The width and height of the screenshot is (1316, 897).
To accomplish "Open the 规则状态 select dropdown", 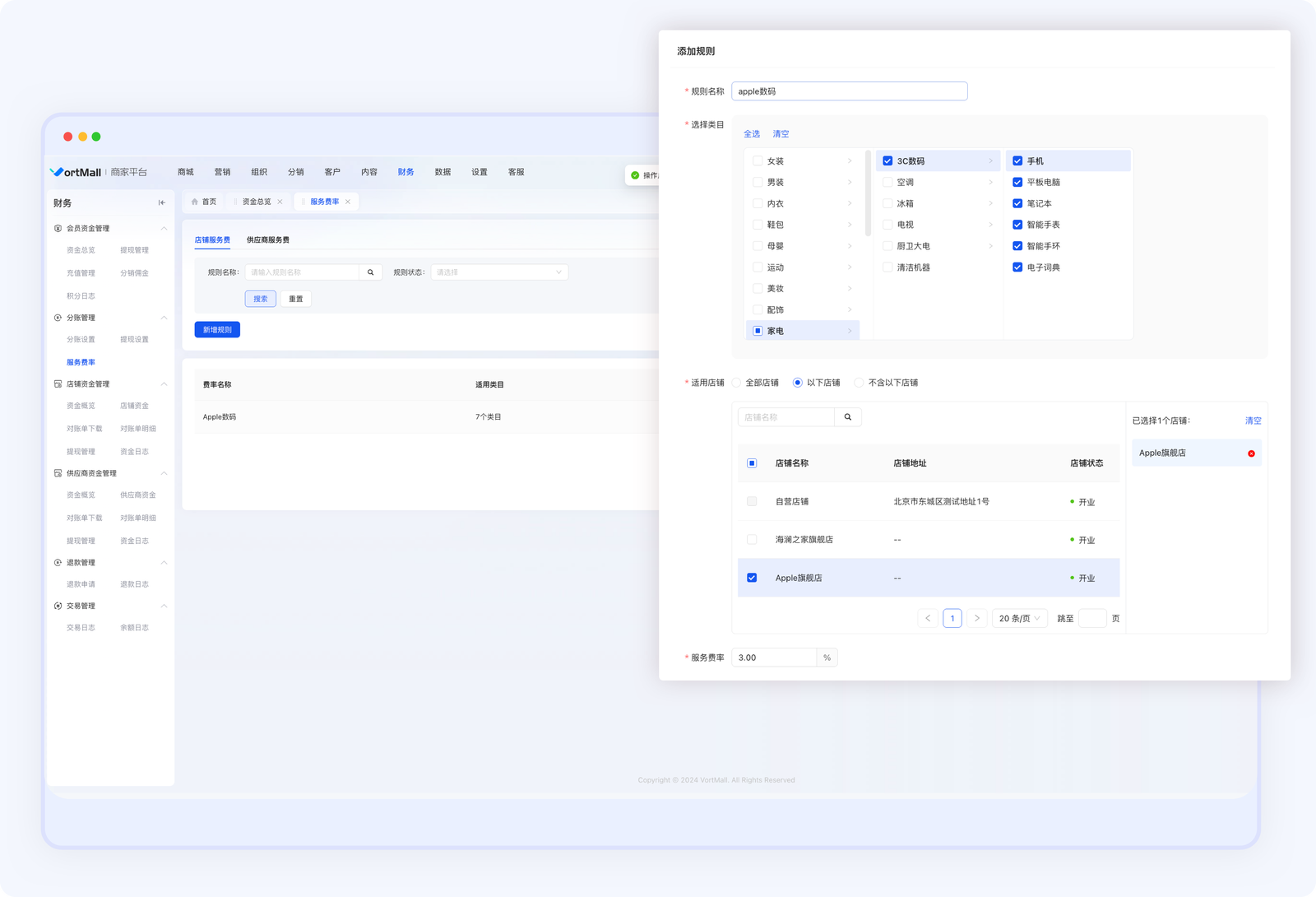I will point(499,272).
